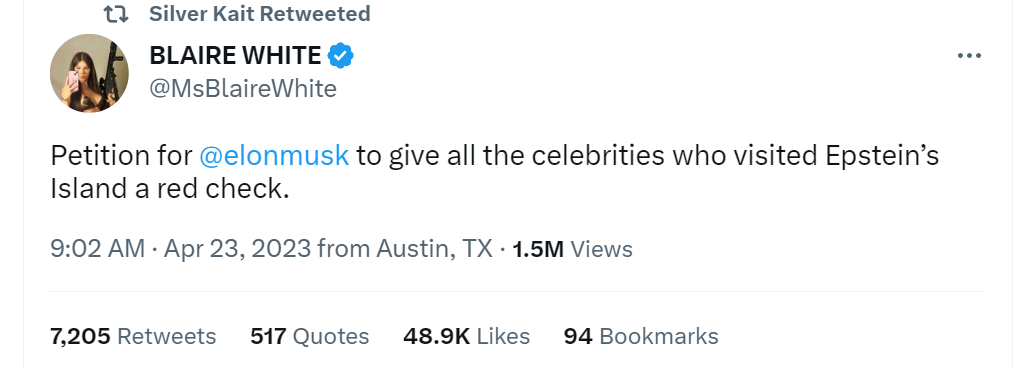Image resolution: width=1013 pixels, height=367 pixels.
Task: Click the blue verified checkmark badge
Action: 340,56
